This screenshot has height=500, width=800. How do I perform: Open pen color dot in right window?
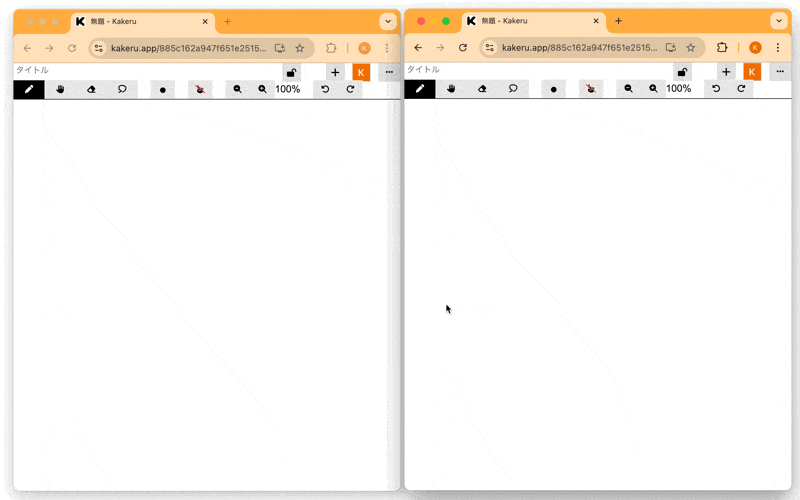[554, 89]
